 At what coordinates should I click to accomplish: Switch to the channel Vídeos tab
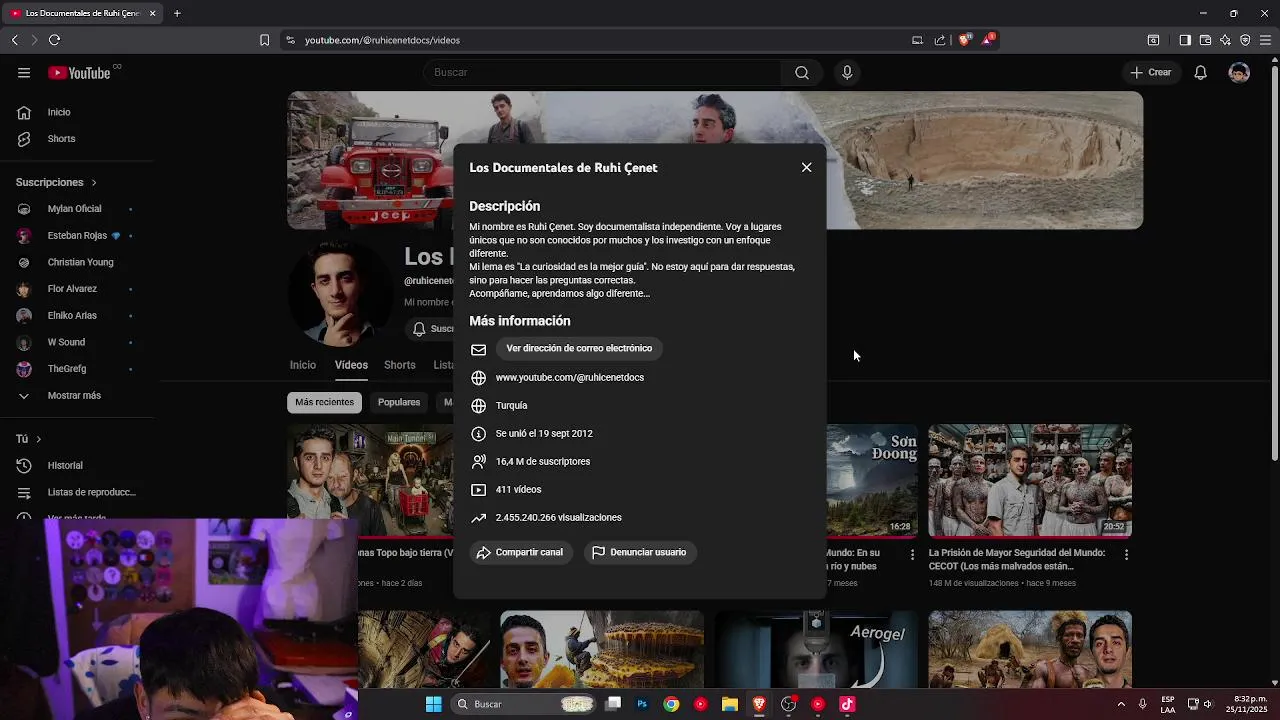(x=351, y=365)
